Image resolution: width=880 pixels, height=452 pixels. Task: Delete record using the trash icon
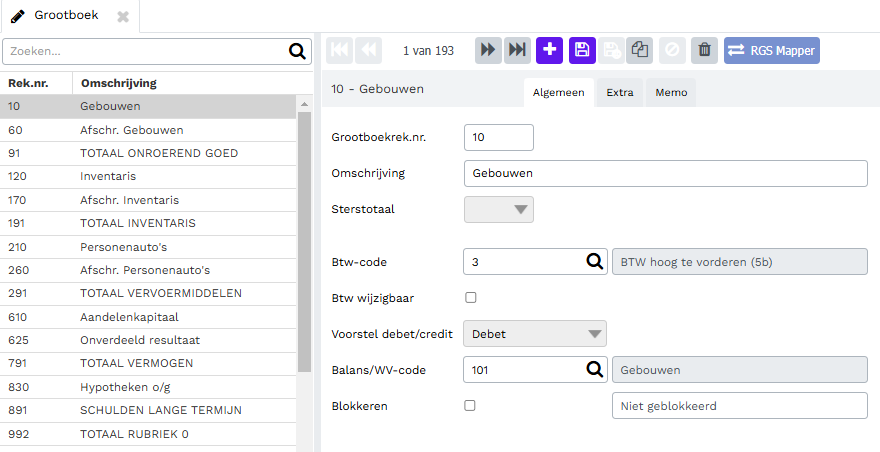pyautogui.click(x=704, y=51)
